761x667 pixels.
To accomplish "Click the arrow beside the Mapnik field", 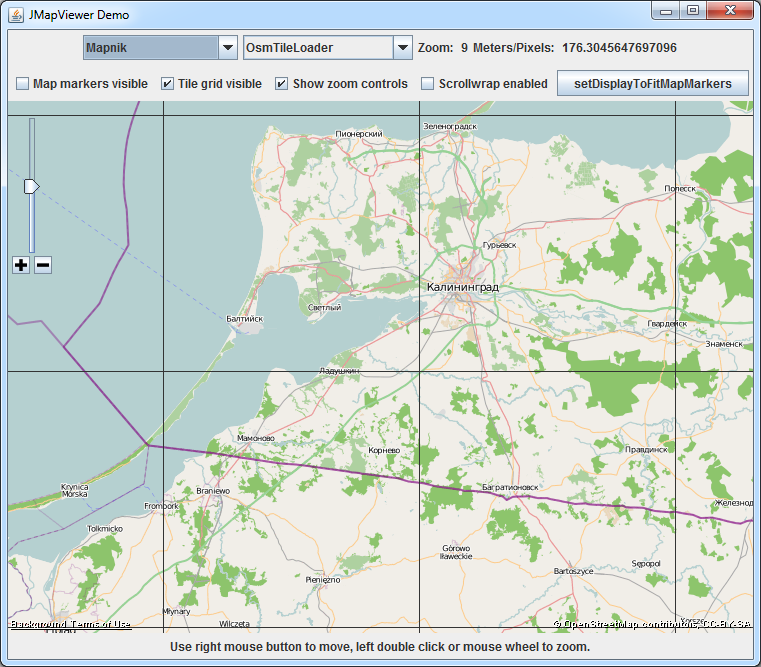I will click(227, 48).
